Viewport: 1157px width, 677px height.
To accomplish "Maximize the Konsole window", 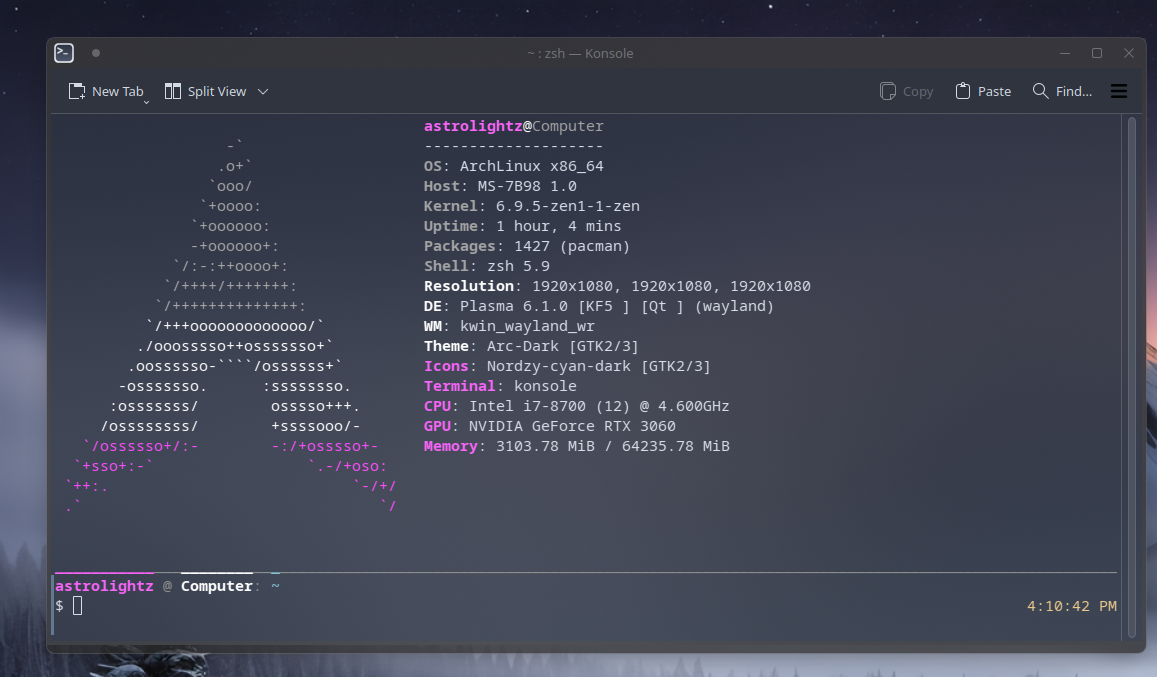I will point(1097,53).
